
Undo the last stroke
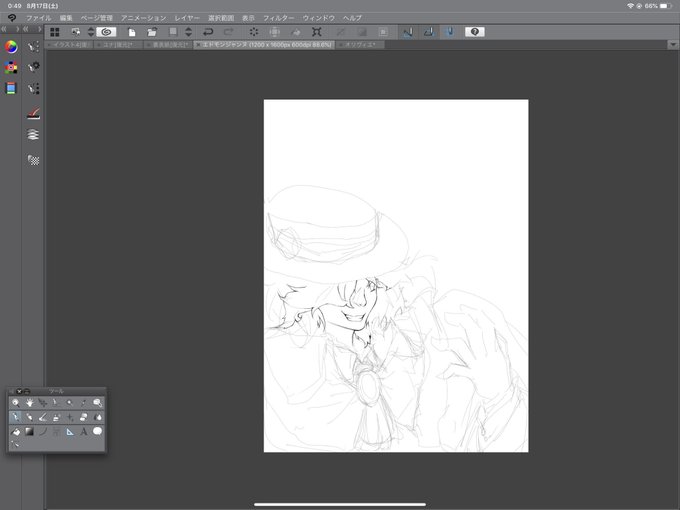[x=208, y=32]
